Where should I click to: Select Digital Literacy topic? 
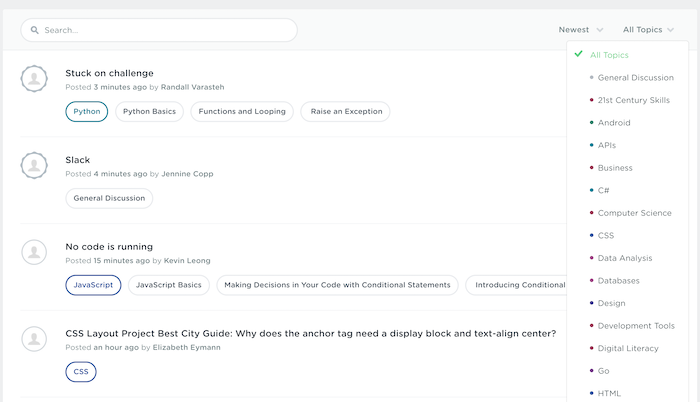click(x=628, y=348)
